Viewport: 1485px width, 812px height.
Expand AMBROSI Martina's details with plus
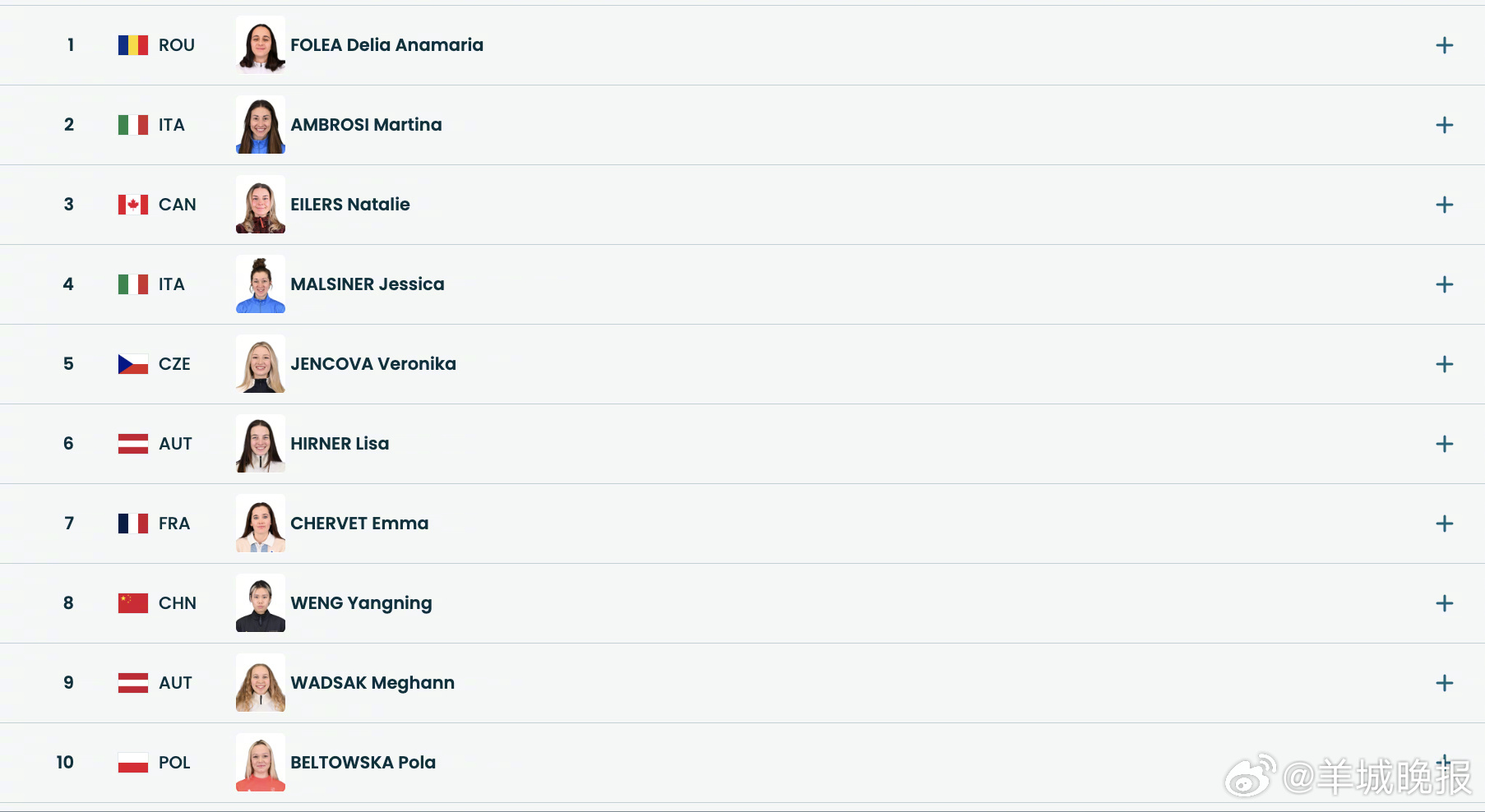[x=1444, y=125]
